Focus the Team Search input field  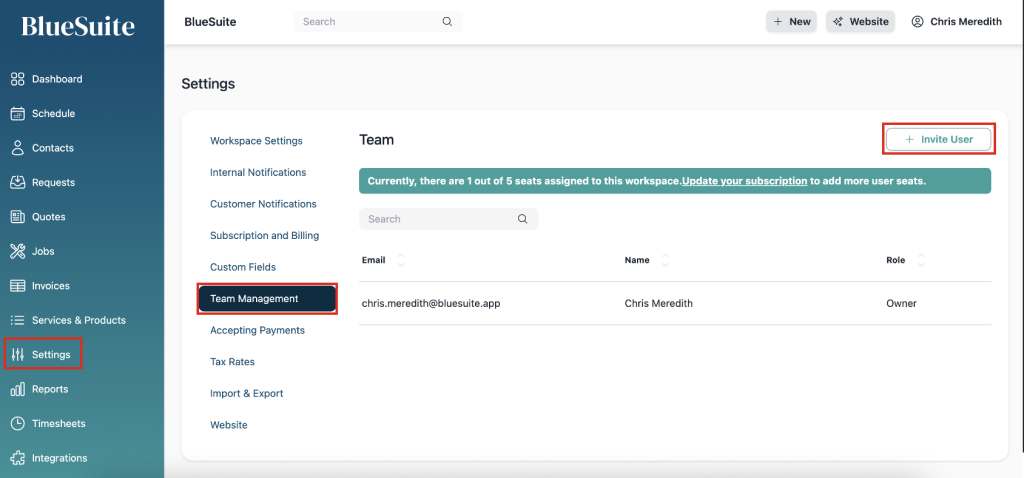coord(449,219)
